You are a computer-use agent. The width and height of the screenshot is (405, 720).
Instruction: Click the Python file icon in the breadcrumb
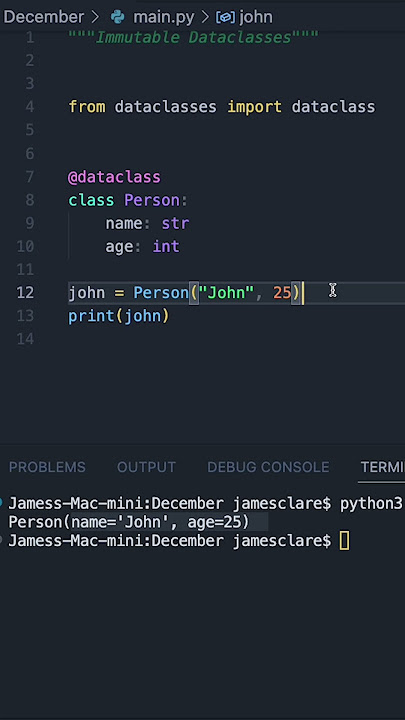(118, 17)
